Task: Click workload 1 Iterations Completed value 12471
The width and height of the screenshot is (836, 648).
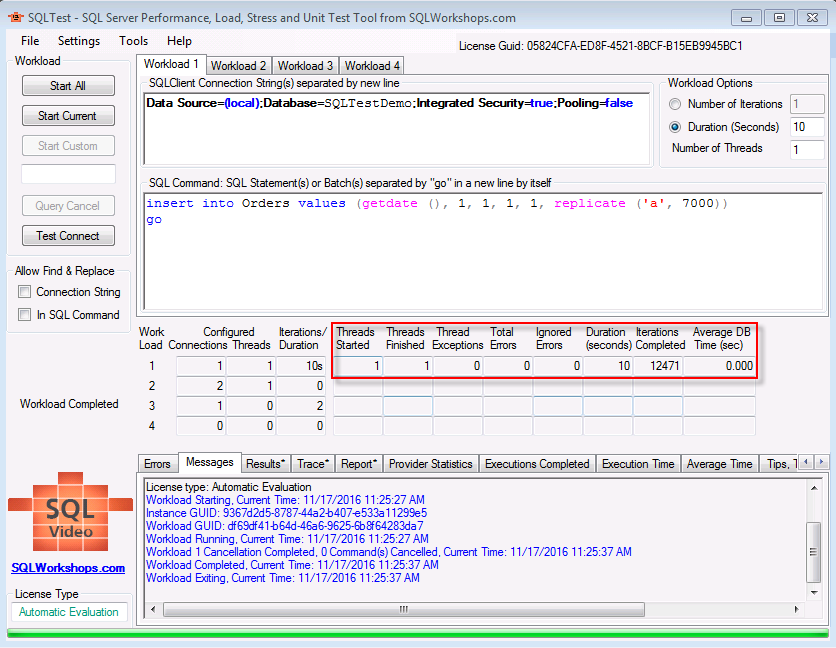Action: [658, 366]
